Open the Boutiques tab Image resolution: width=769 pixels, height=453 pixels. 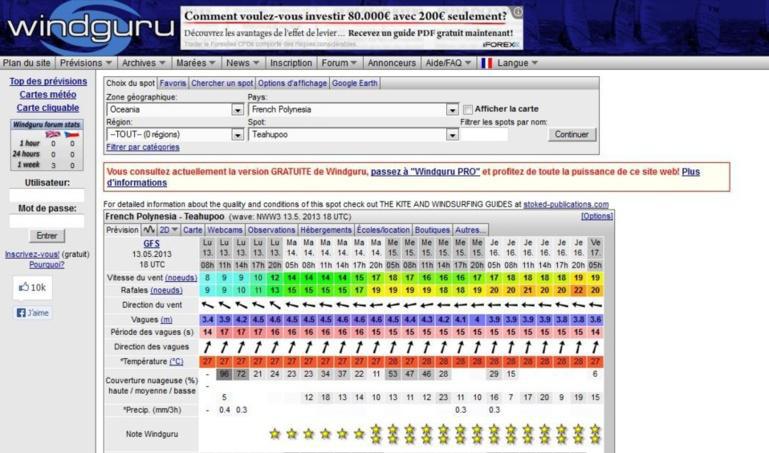tap(432, 229)
